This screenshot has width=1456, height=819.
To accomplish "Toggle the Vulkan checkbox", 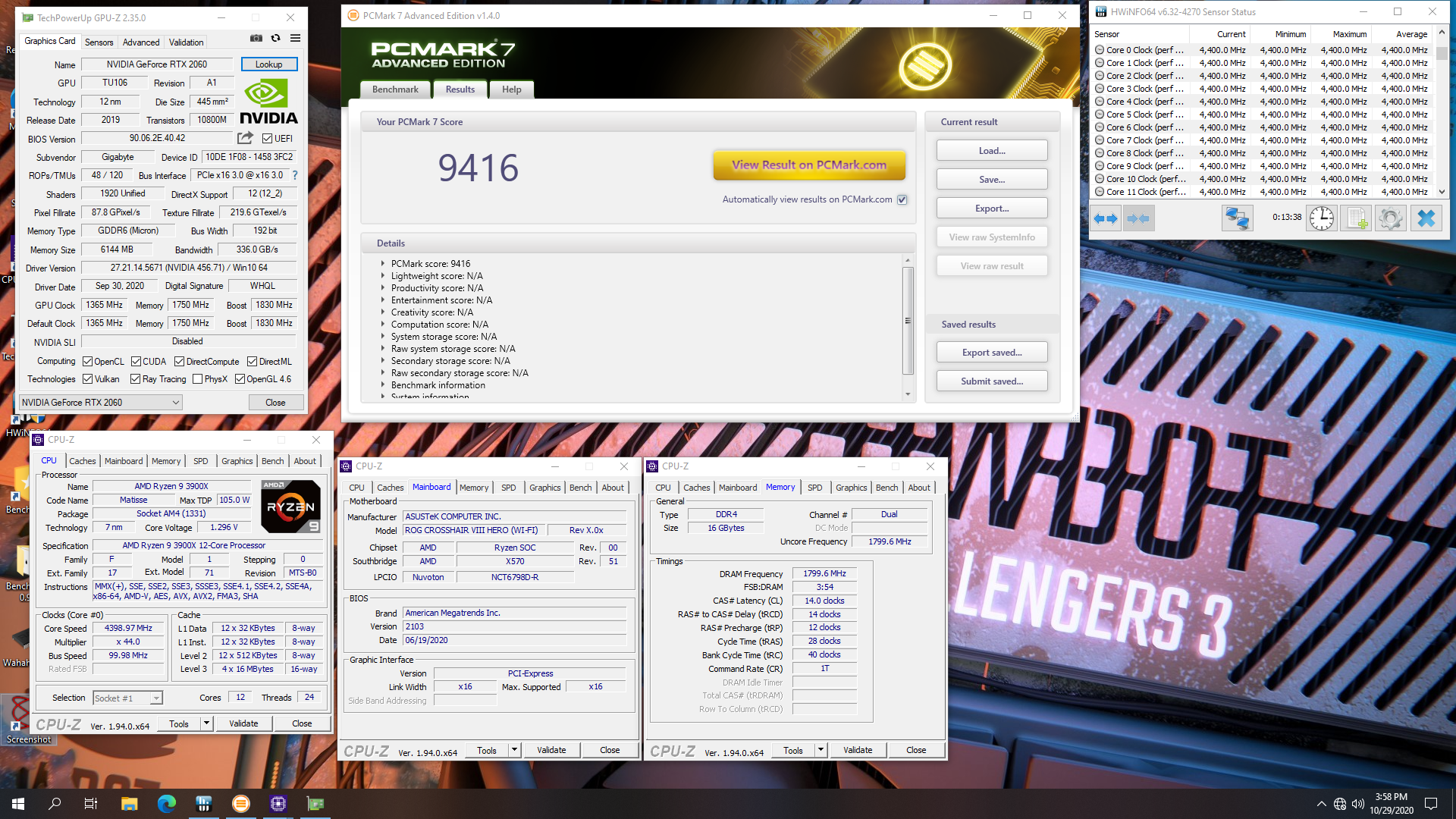I will point(87,379).
